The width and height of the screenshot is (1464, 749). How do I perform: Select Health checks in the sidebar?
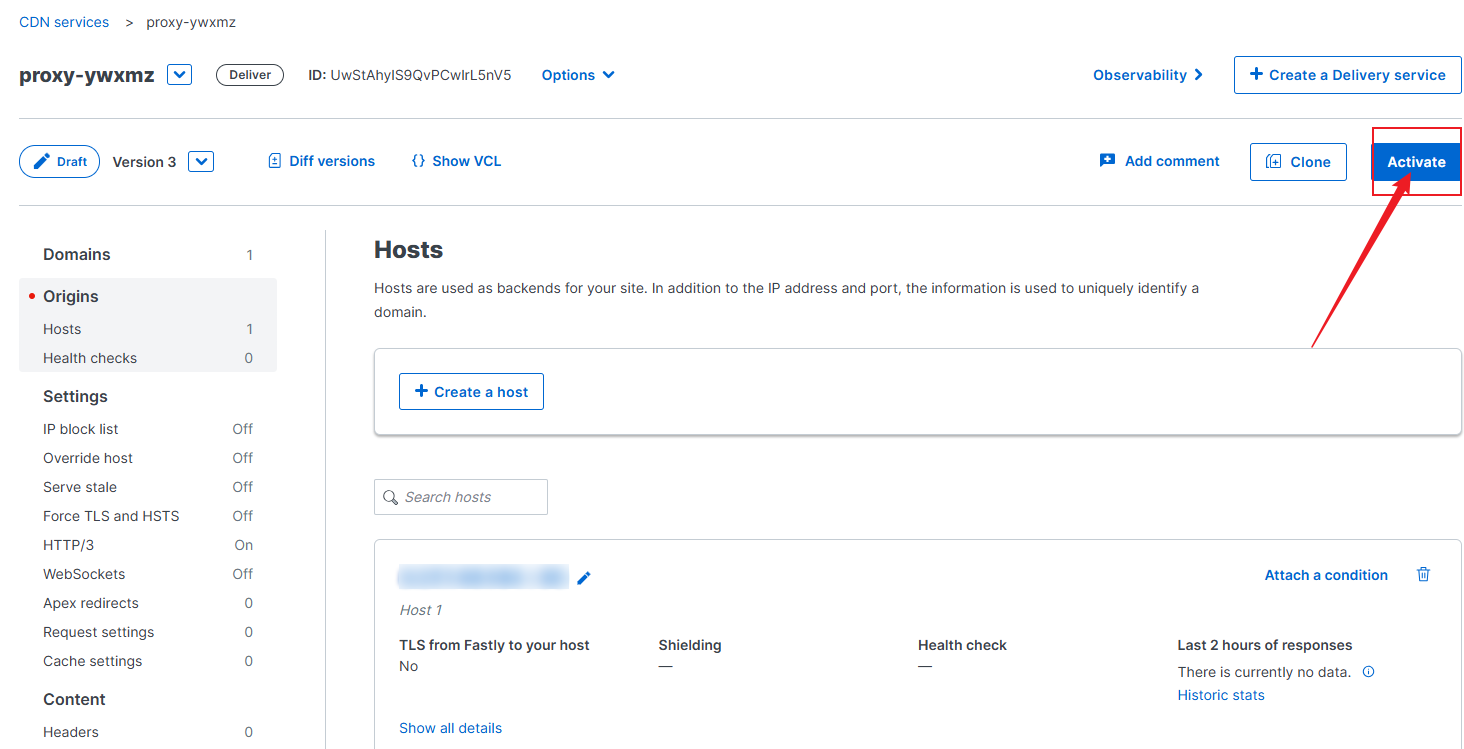click(90, 358)
